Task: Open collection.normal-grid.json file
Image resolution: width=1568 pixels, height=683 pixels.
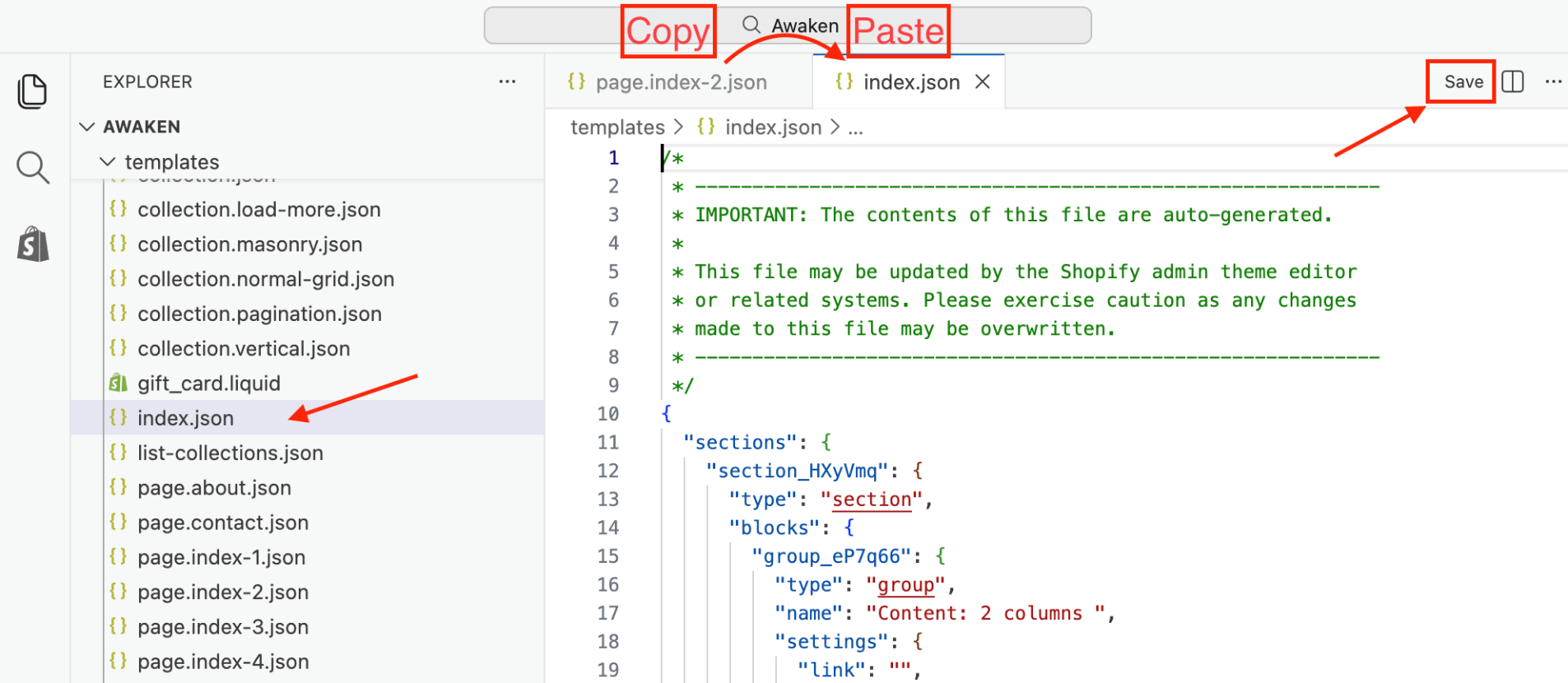Action: tap(265, 279)
